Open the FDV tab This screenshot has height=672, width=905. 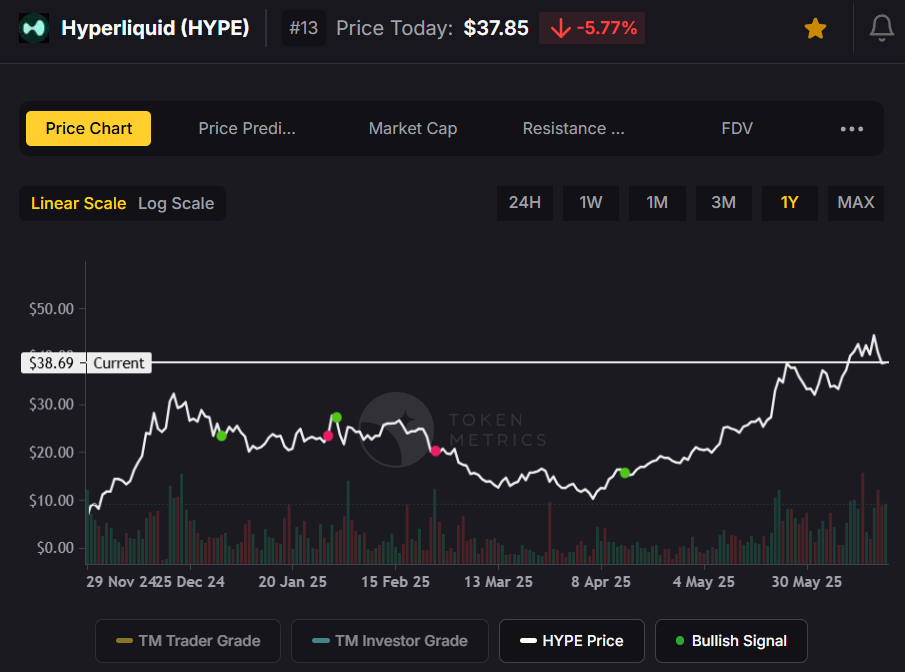[x=737, y=128]
